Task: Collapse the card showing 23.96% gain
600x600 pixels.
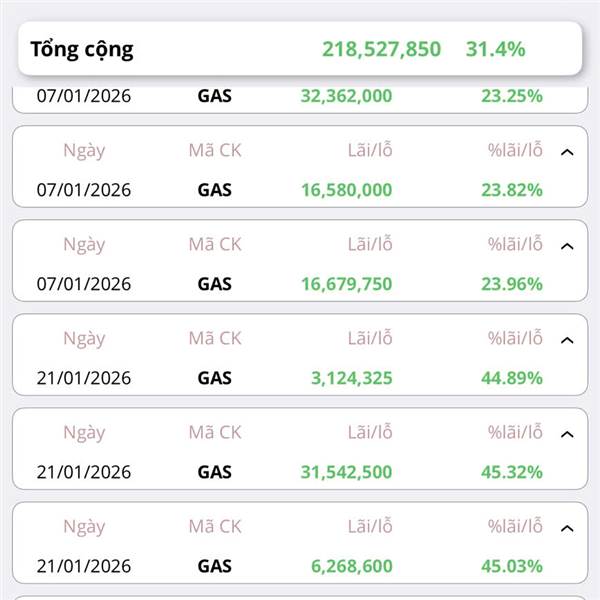Action: (x=567, y=246)
